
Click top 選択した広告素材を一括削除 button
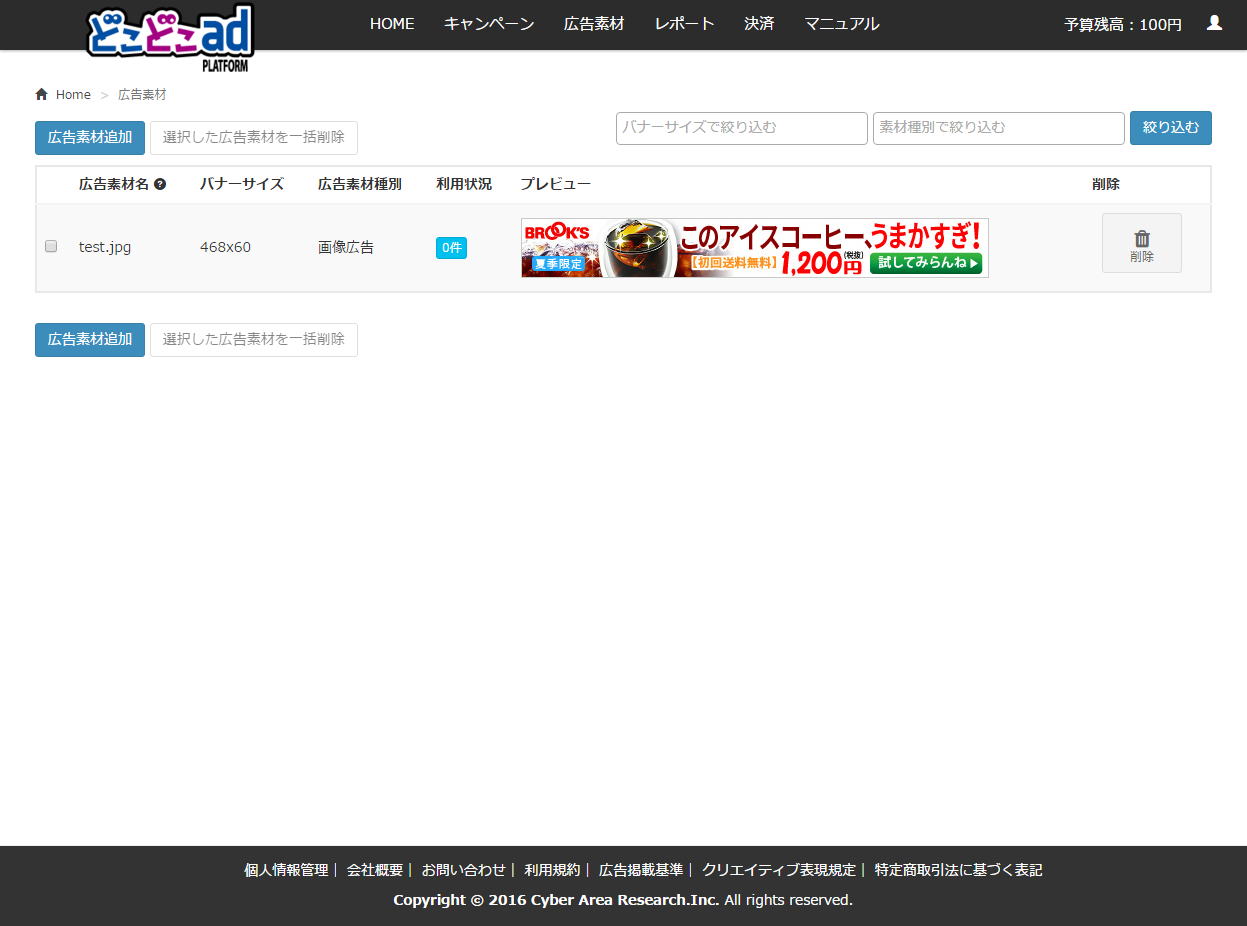254,138
